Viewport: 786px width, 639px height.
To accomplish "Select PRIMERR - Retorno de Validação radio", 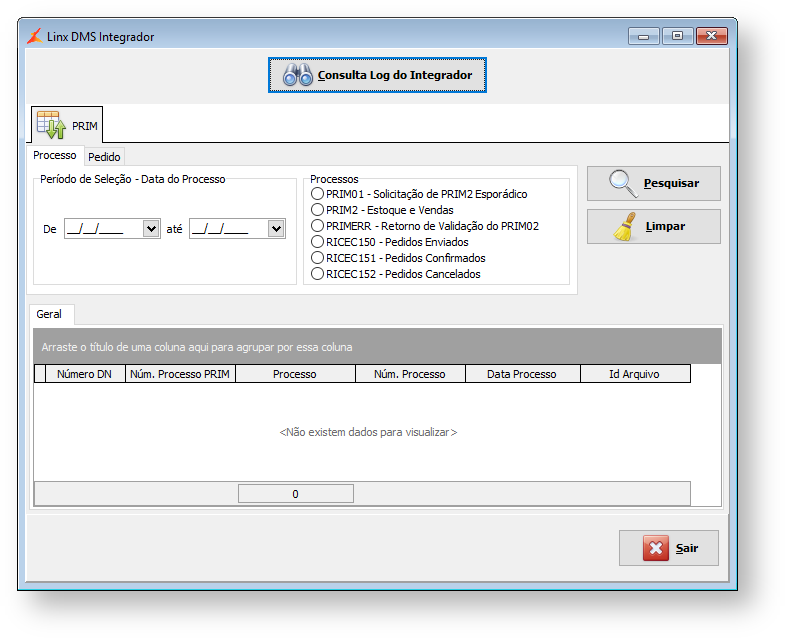I will point(317,226).
